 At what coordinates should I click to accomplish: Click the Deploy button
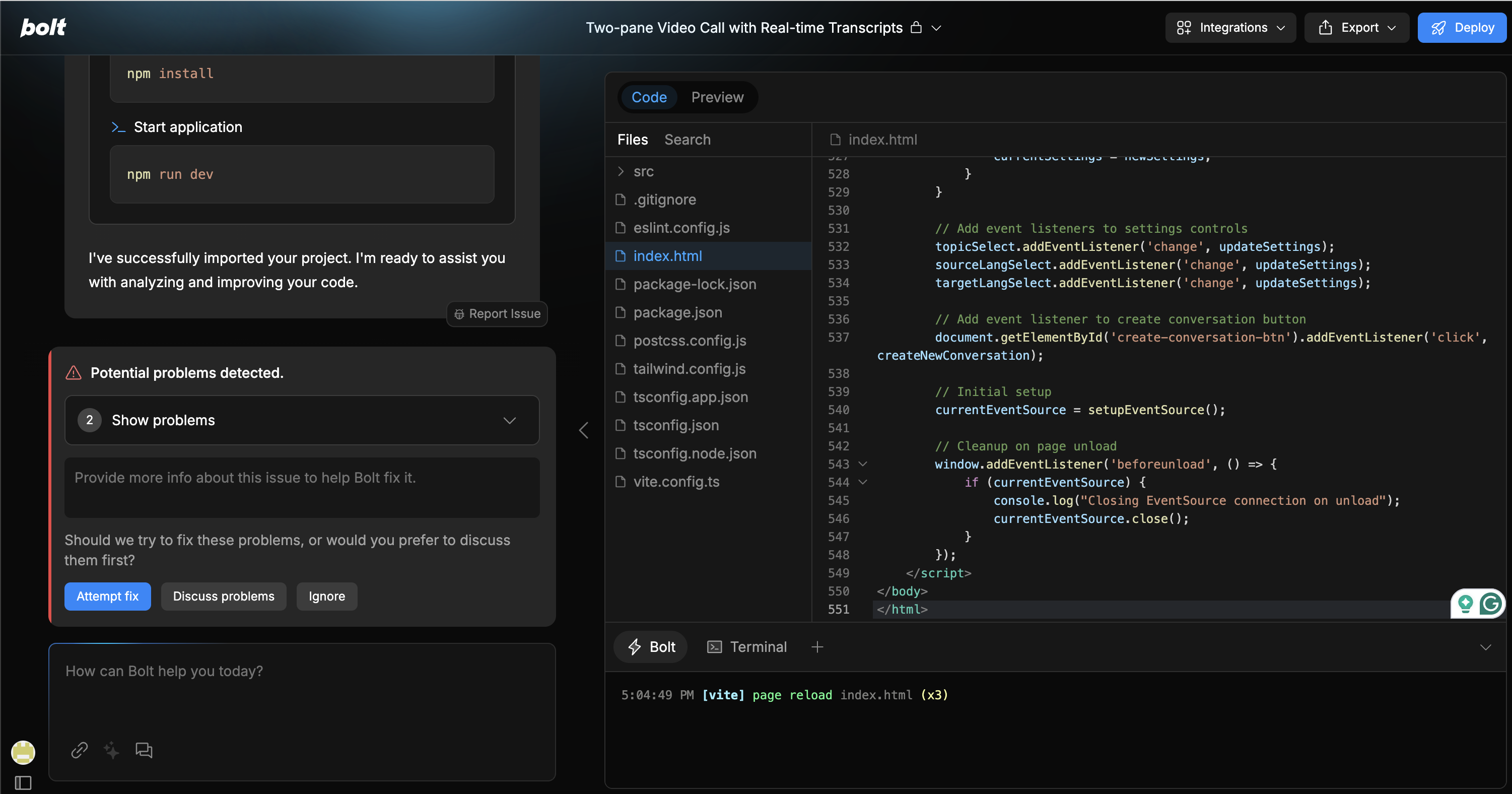(x=1462, y=28)
